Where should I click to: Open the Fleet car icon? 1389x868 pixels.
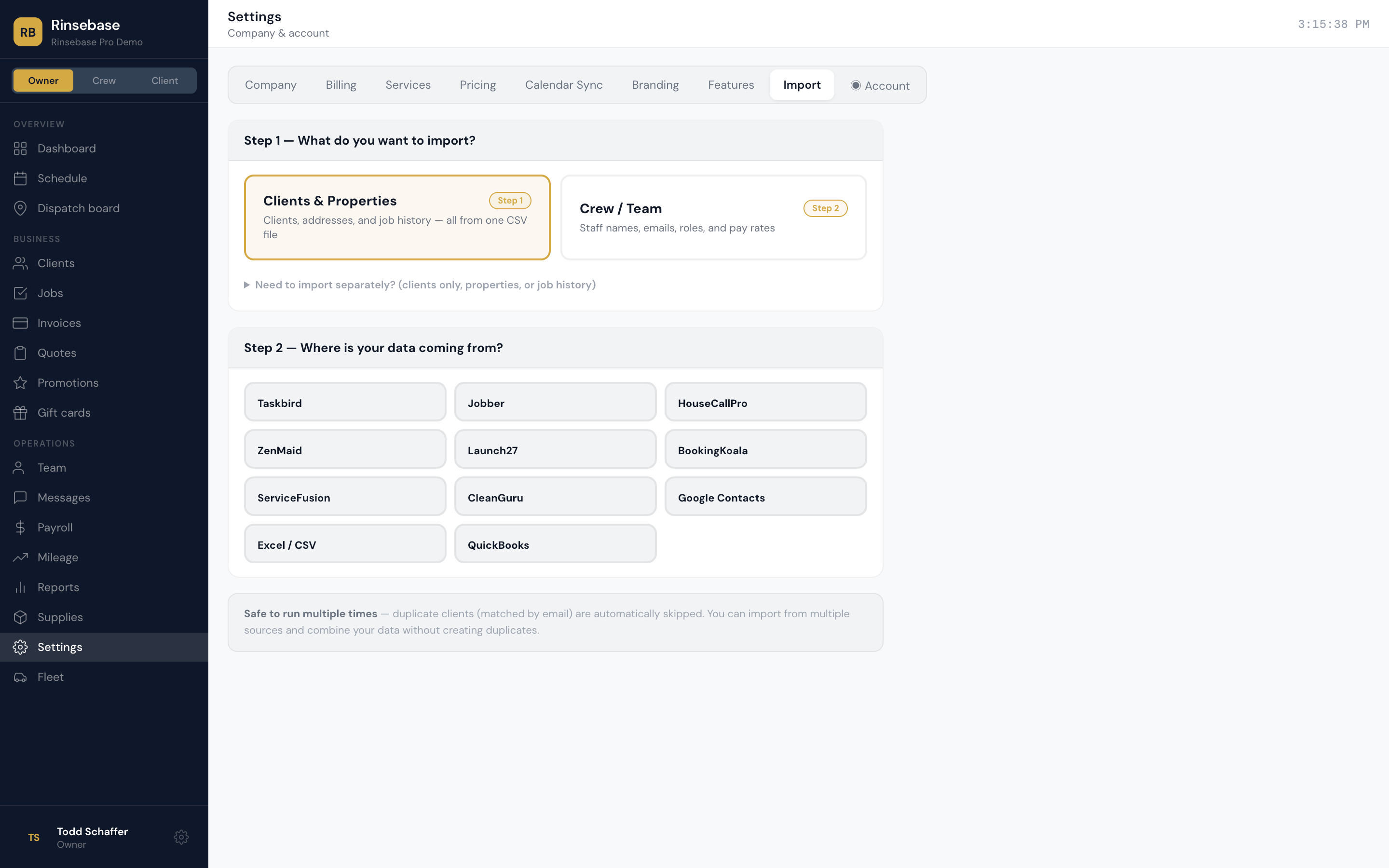point(20,677)
